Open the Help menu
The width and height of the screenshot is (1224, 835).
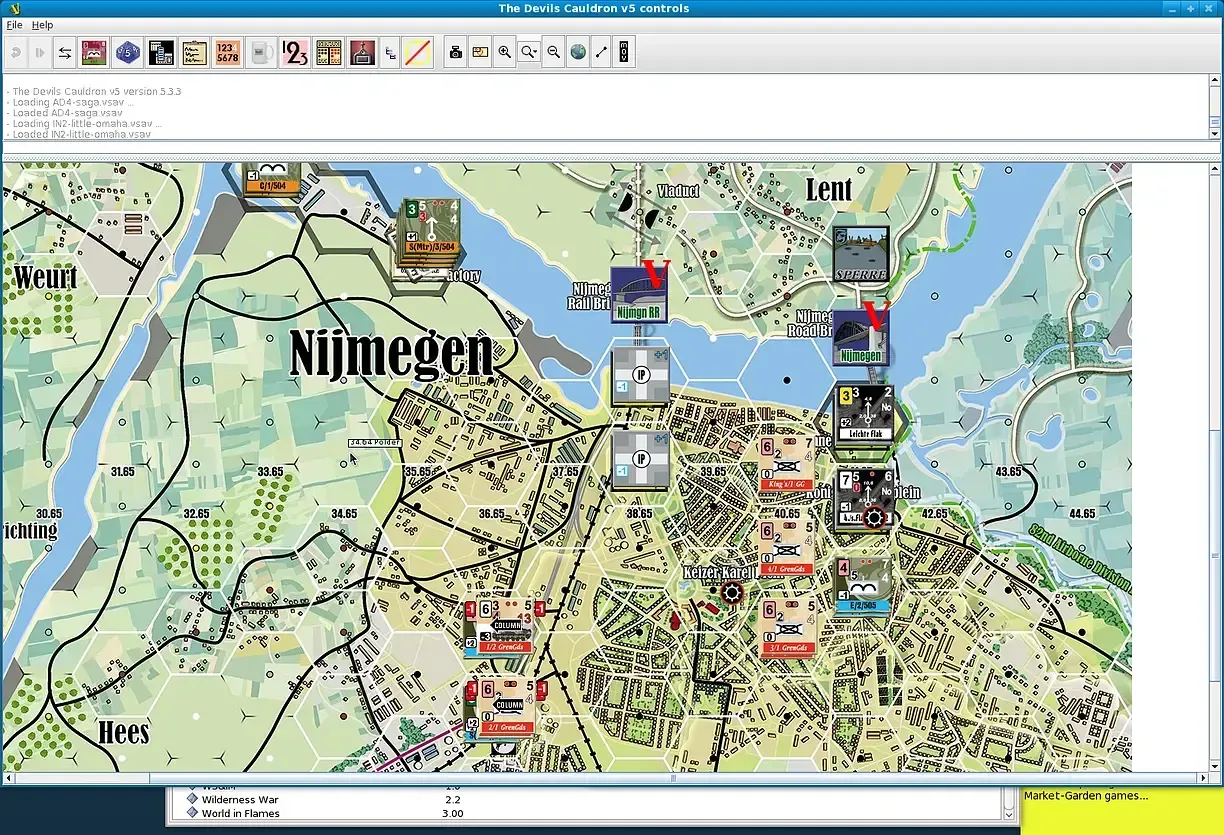coord(42,24)
